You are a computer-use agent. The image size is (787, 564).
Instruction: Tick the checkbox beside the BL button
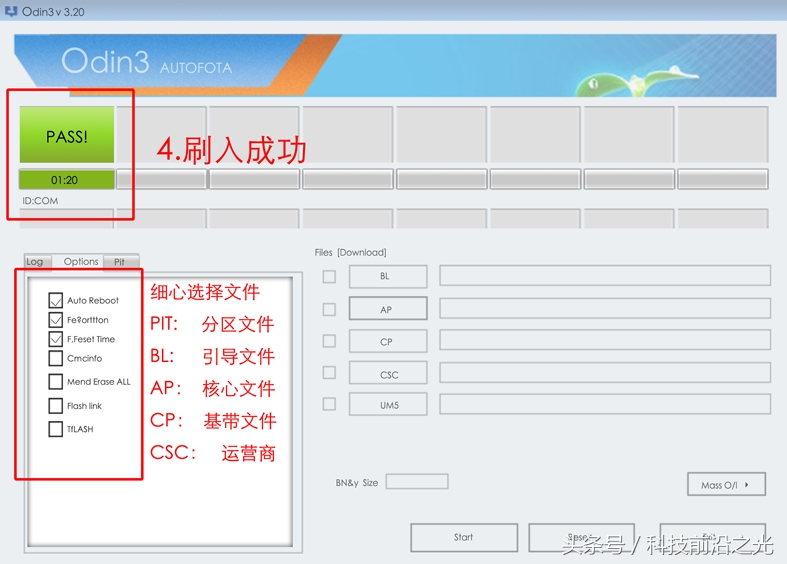(329, 276)
